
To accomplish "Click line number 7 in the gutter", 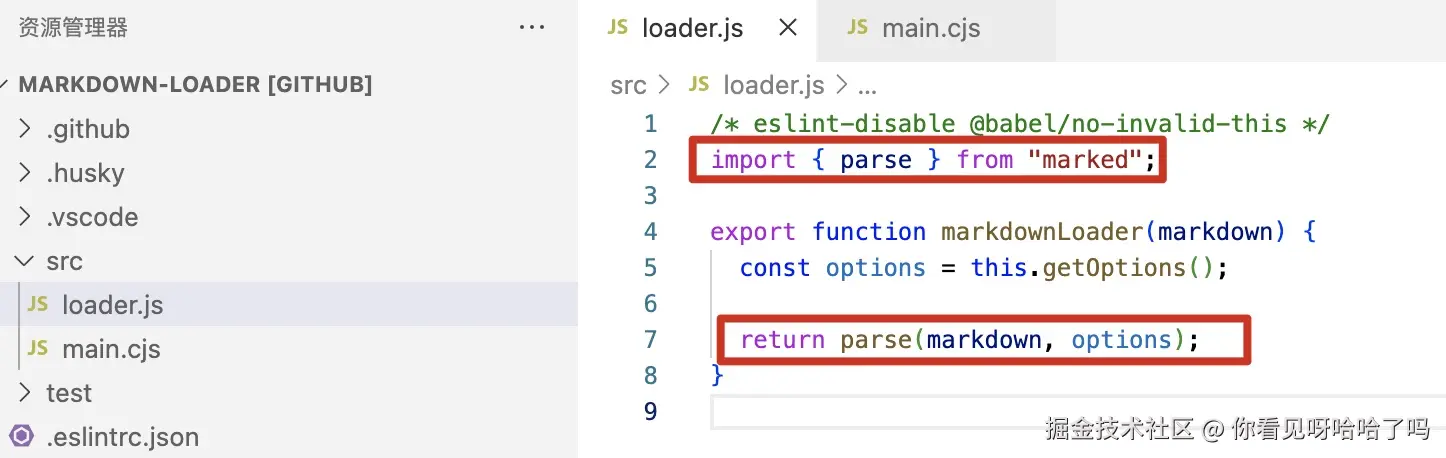I will tap(650, 340).
